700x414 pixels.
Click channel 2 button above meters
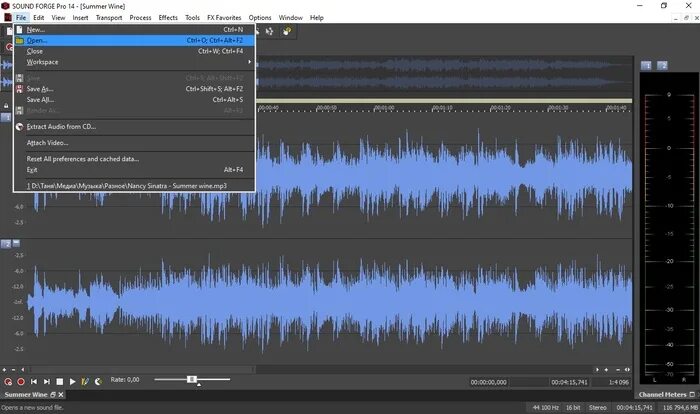[662, 66]
